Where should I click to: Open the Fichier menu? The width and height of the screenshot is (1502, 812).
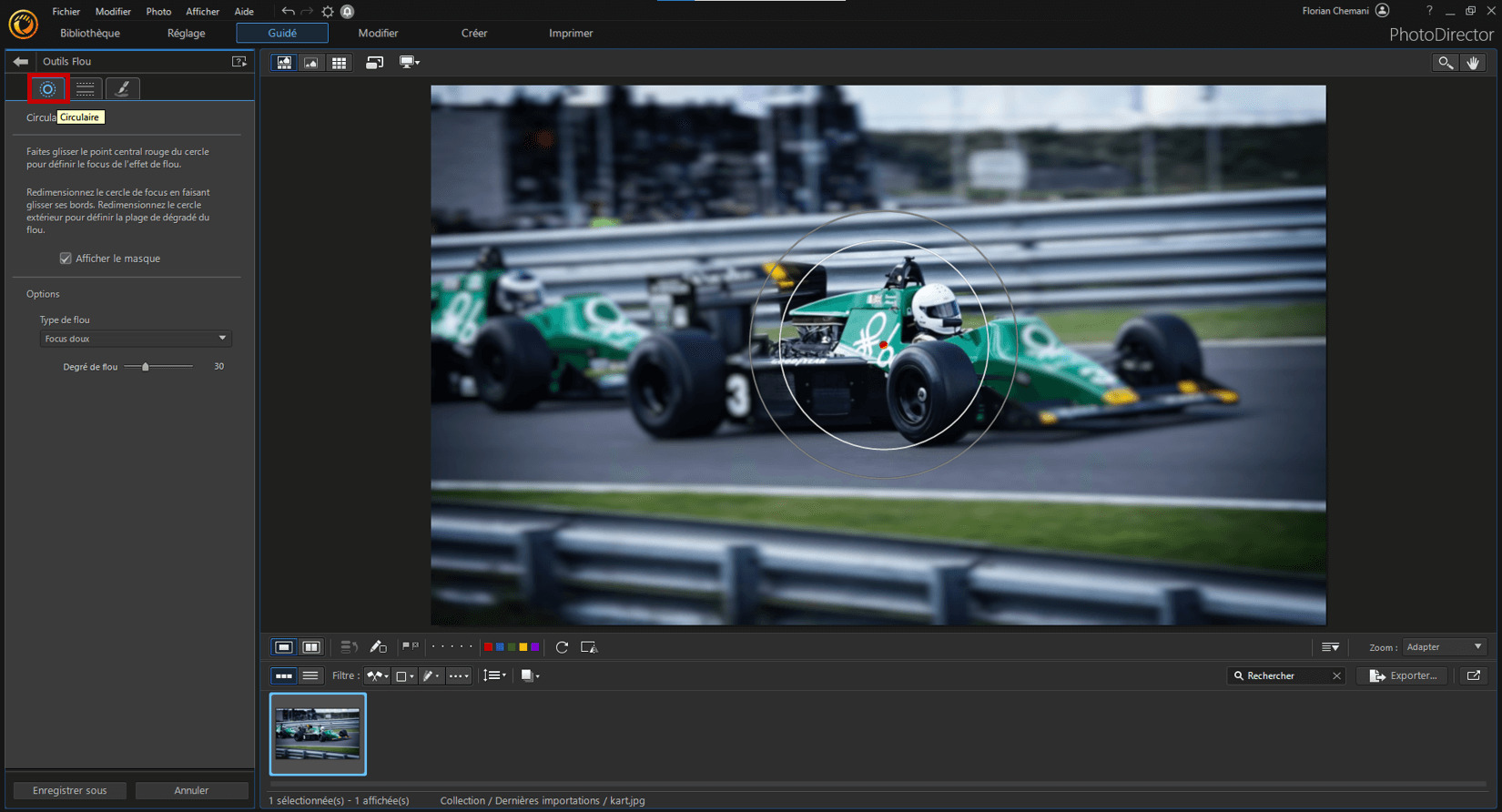coord(66,11)
